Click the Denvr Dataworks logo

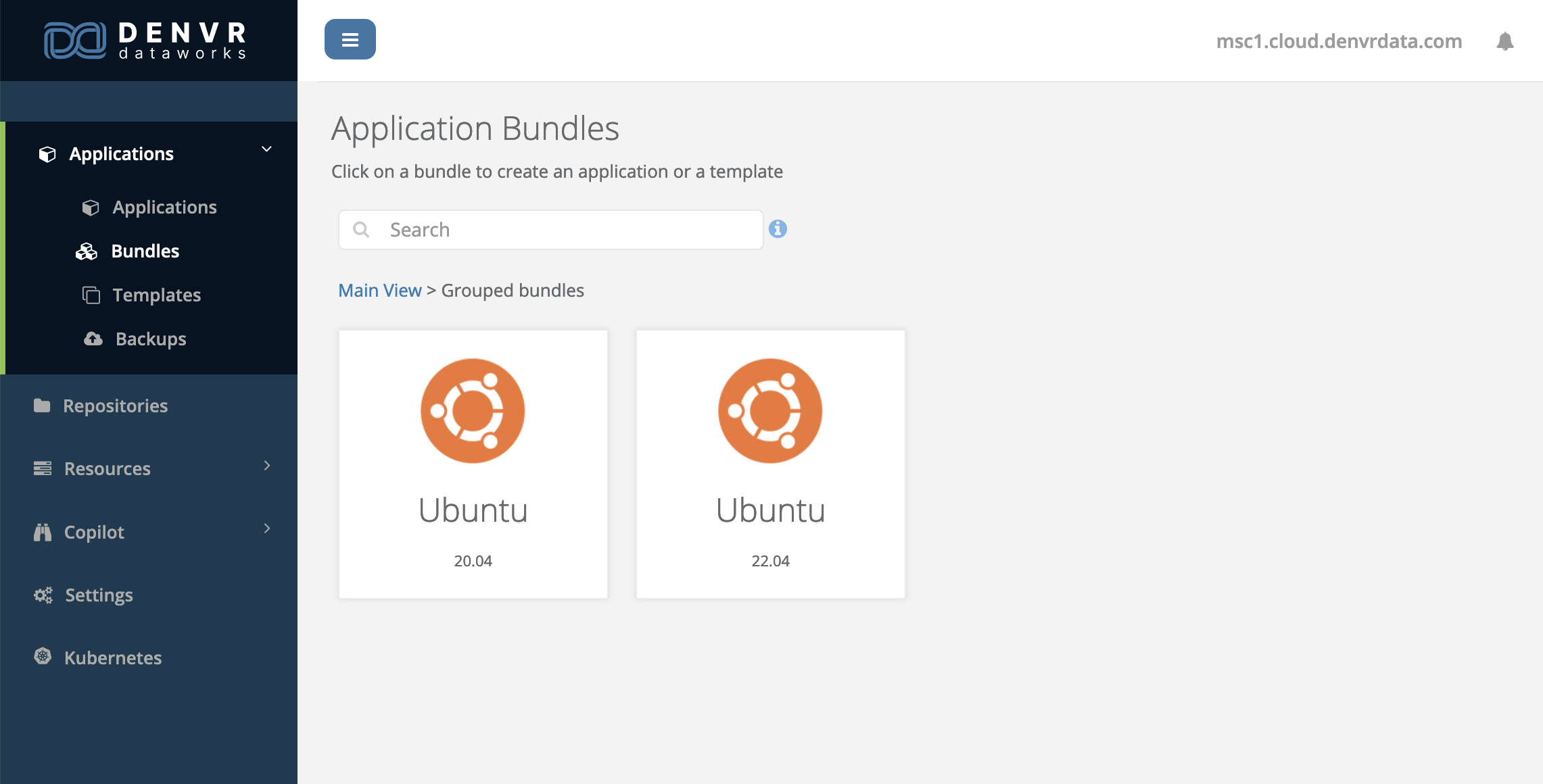point(145,41)
